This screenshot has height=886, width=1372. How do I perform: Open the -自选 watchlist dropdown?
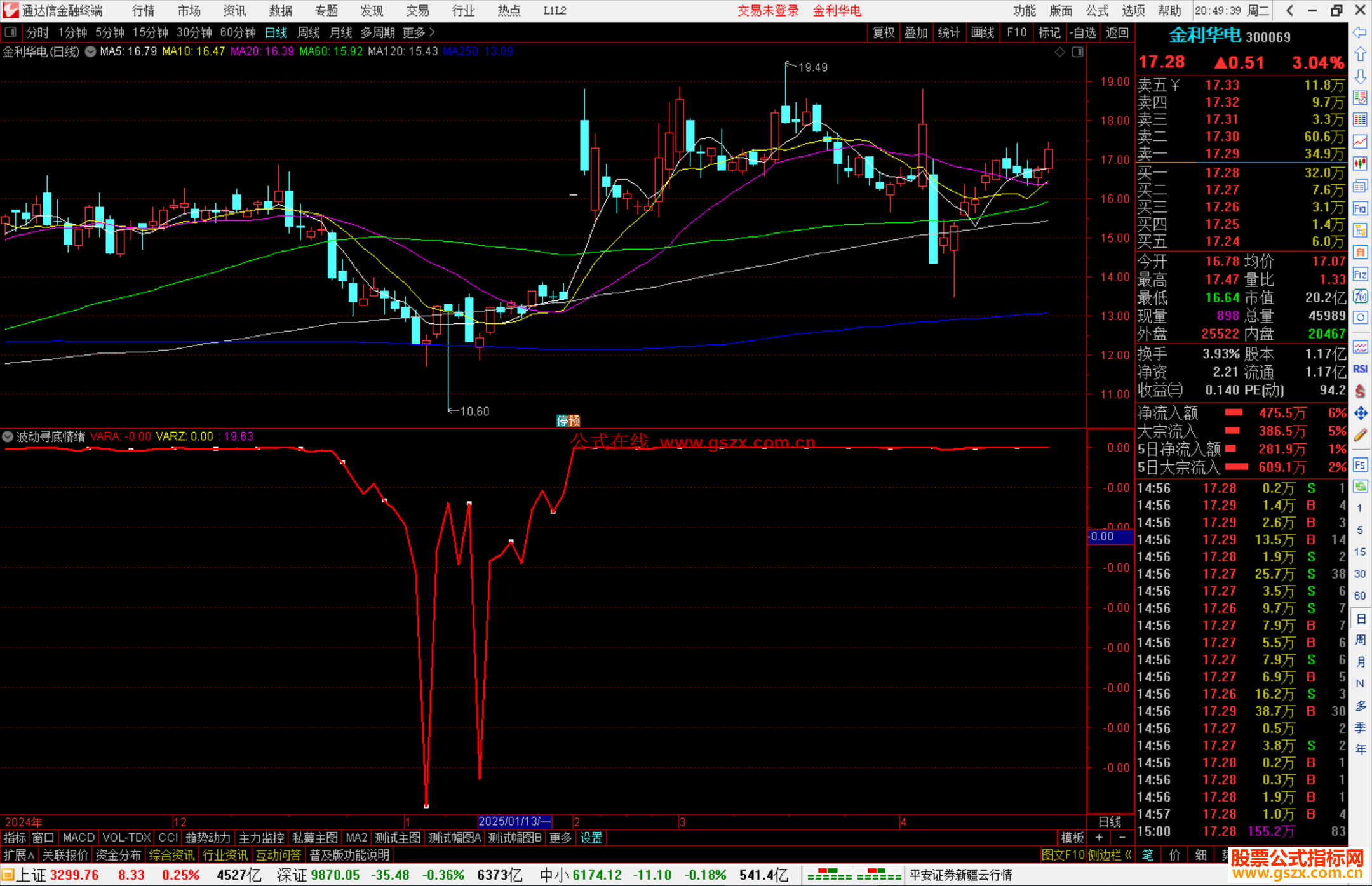[1082, 32]
